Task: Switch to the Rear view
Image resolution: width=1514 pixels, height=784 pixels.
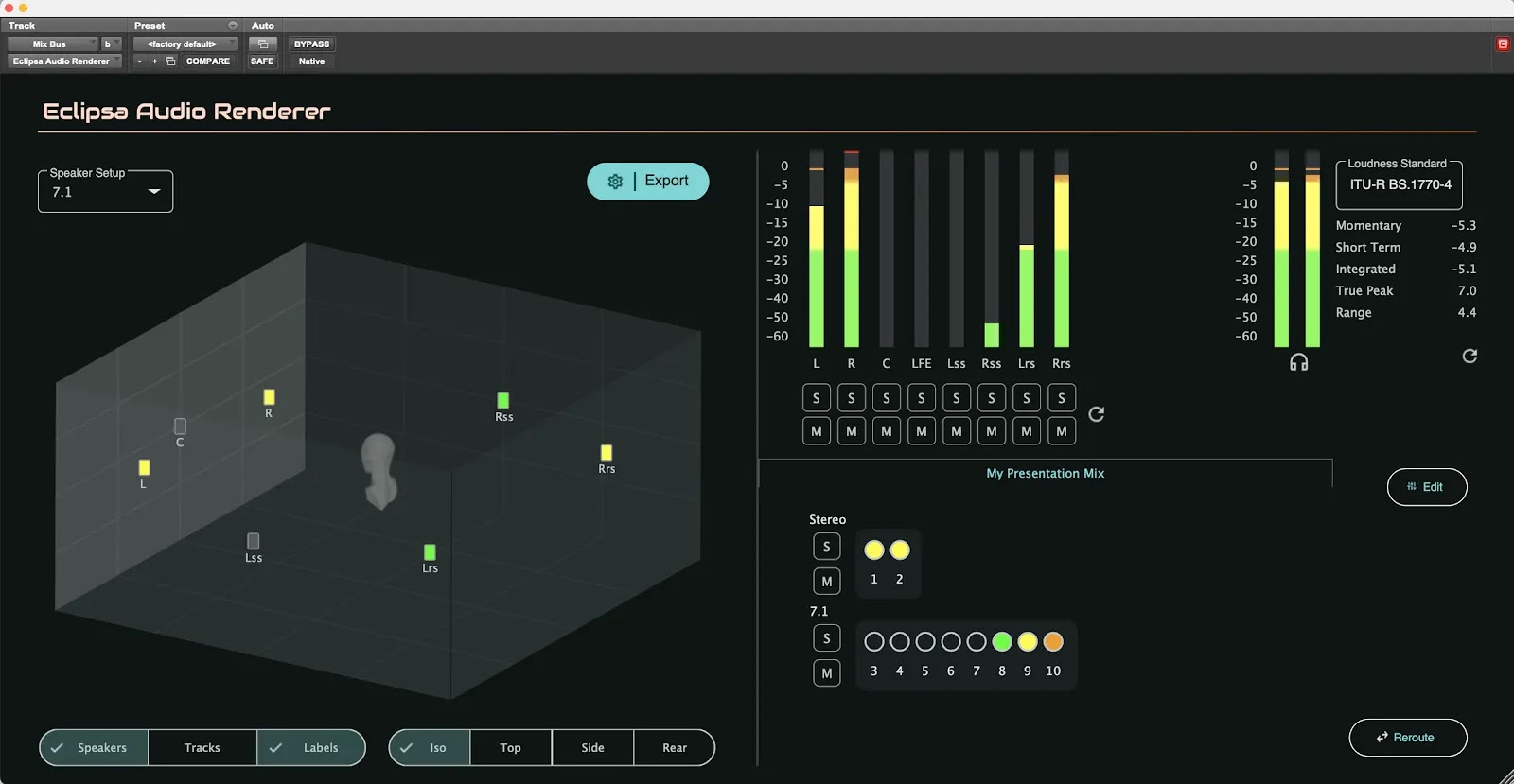Action: pyautogui.click(x=674, y=748)
